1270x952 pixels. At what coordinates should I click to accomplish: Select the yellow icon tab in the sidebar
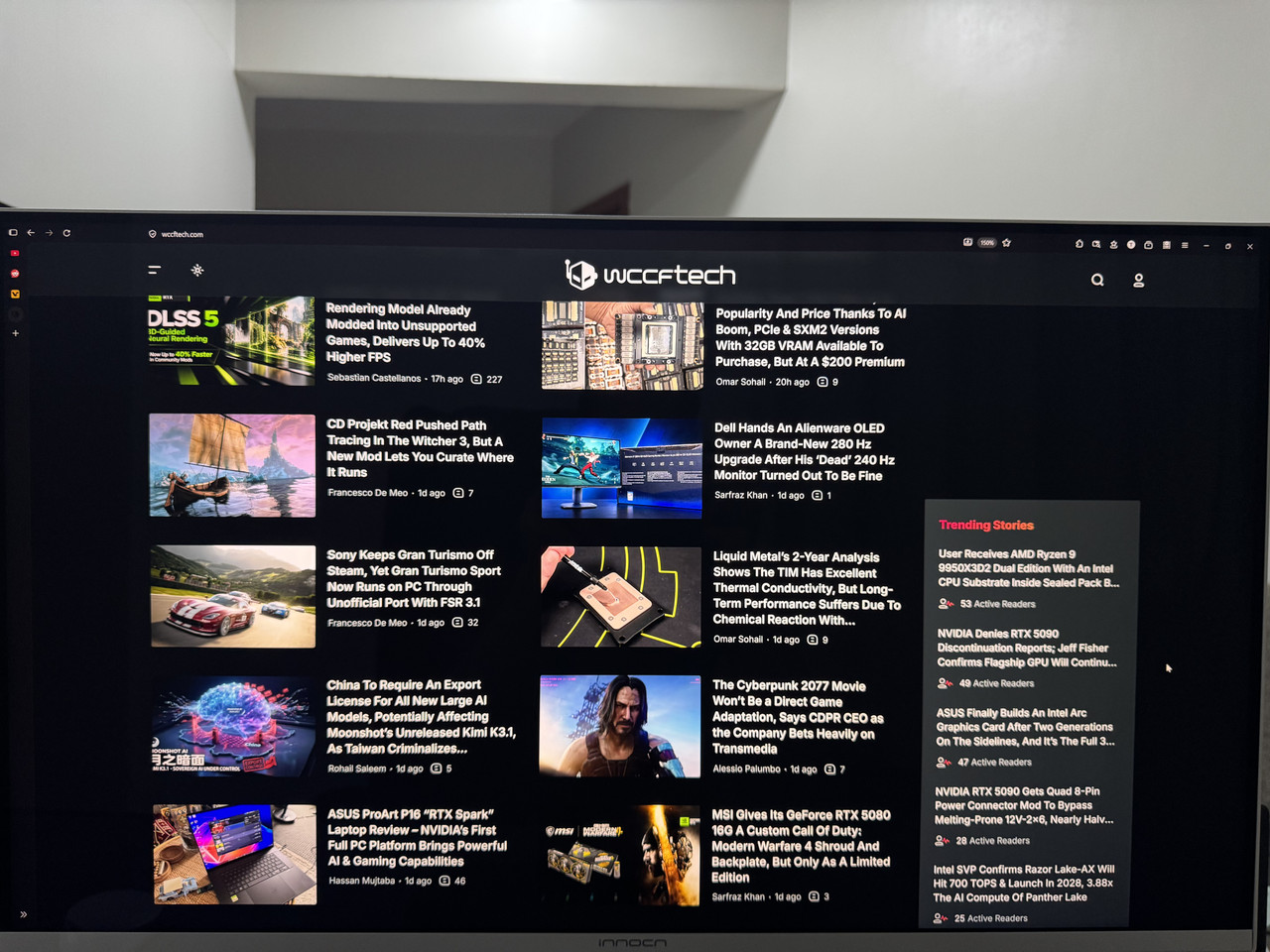coord(15,294)
